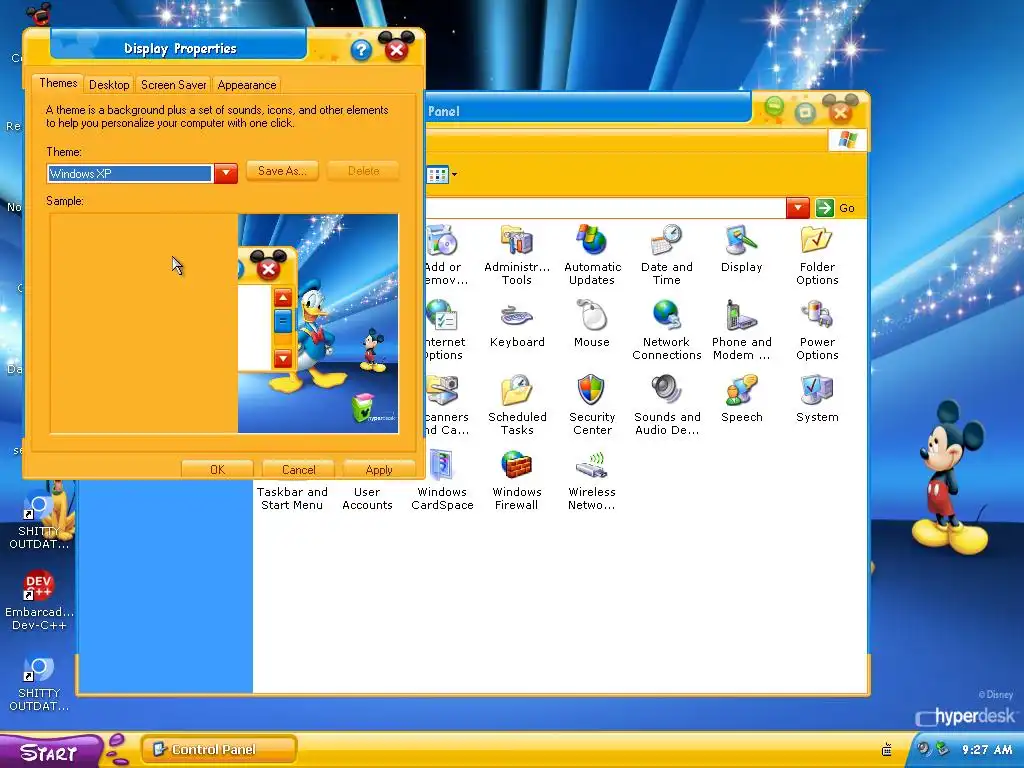Open the Theme dropdown list

(225, 173)
